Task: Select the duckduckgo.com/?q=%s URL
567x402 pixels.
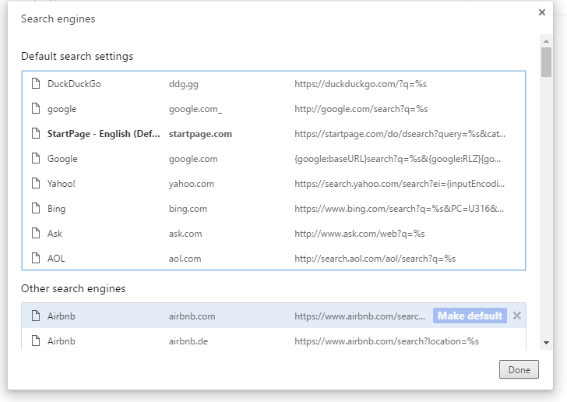Action: point(361,84)
